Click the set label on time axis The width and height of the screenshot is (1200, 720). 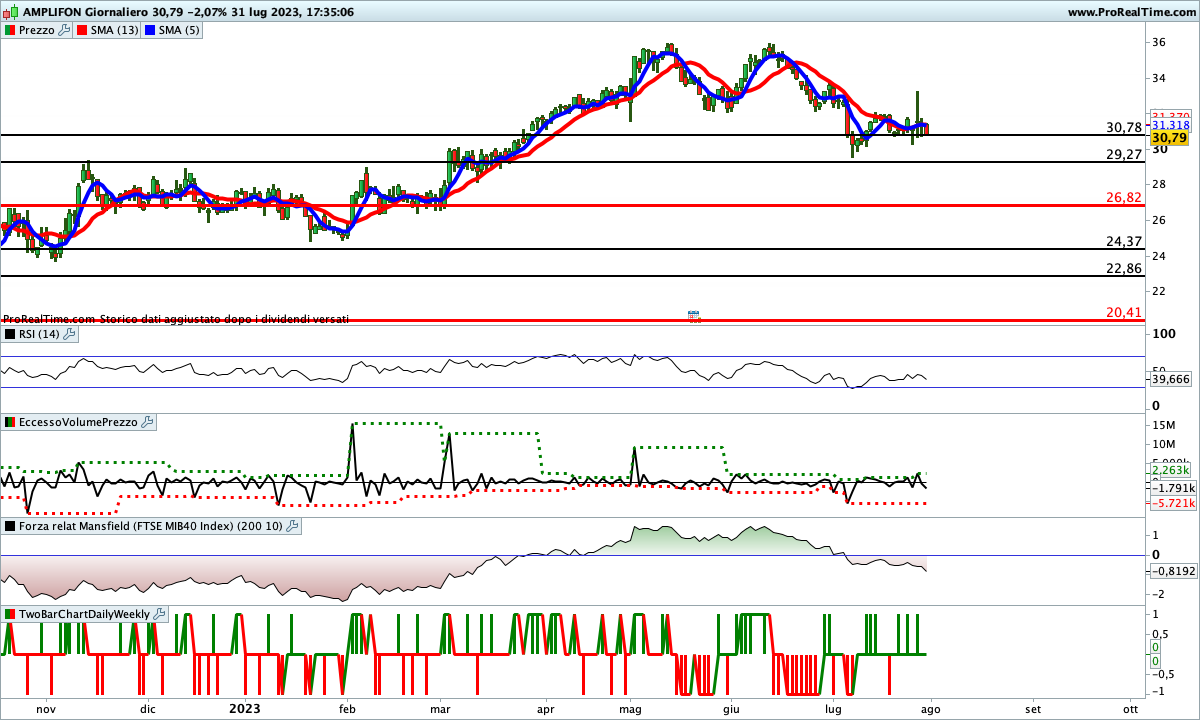pos(1032,708)
